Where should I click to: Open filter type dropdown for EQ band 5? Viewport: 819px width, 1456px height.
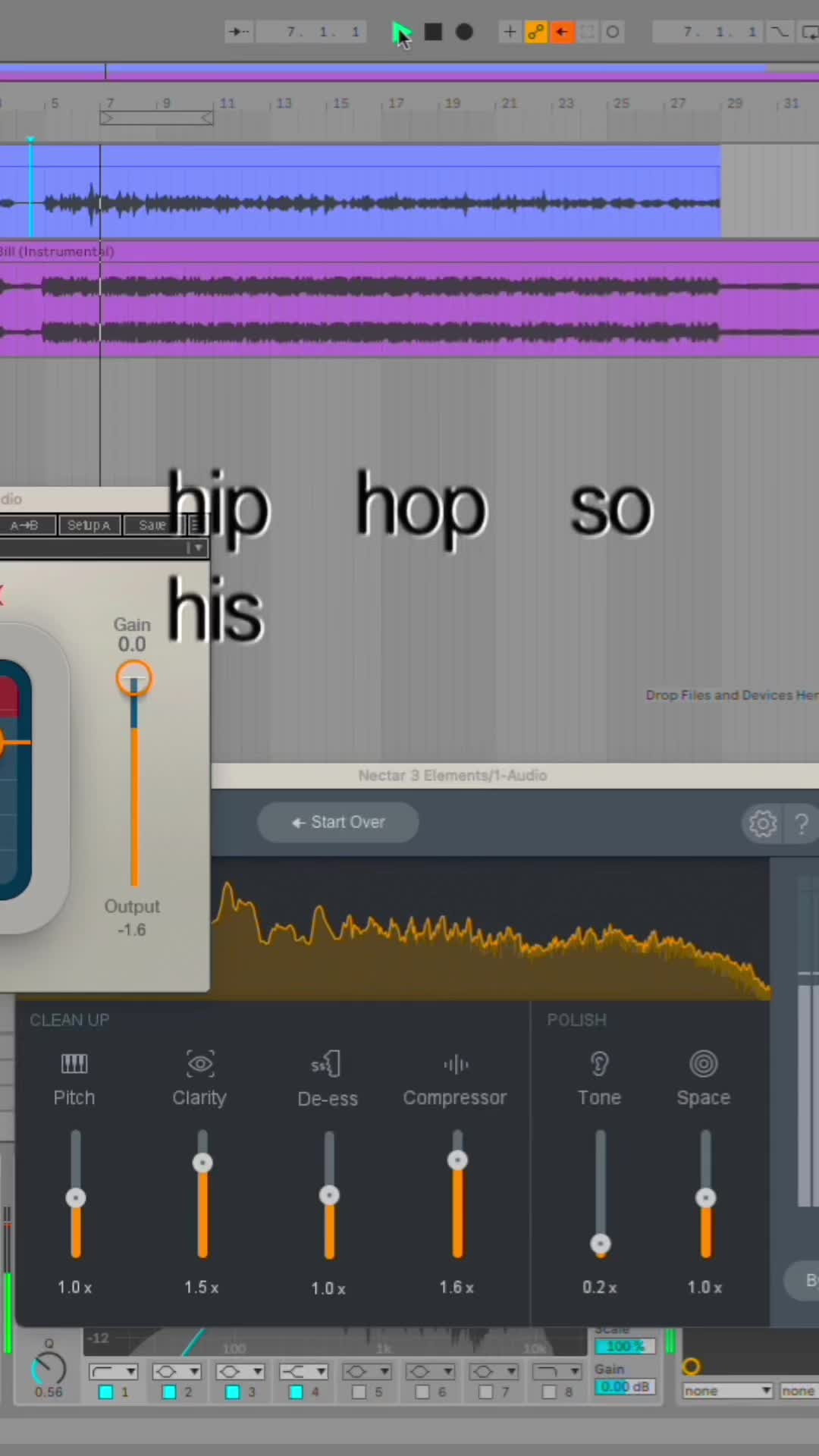pos(367,1371)
